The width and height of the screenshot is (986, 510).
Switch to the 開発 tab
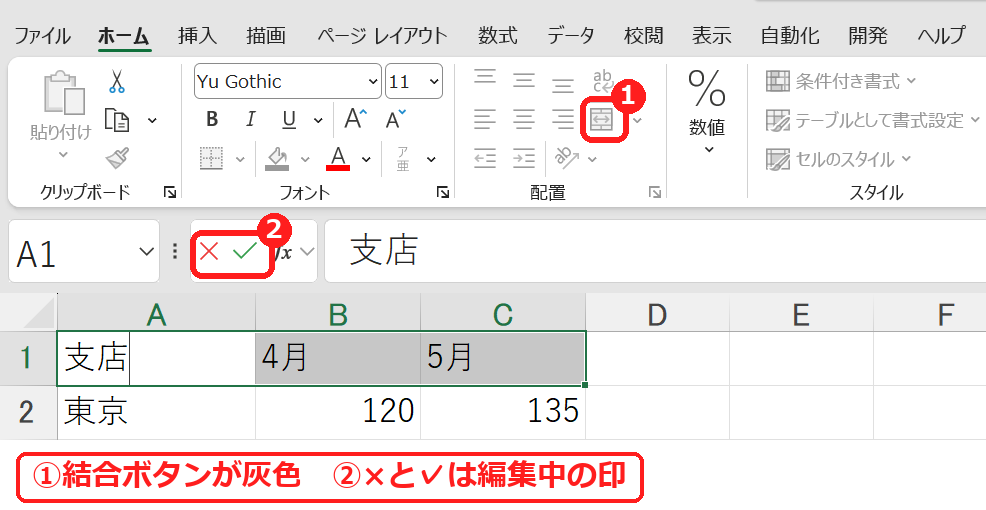tap(868, 36)
